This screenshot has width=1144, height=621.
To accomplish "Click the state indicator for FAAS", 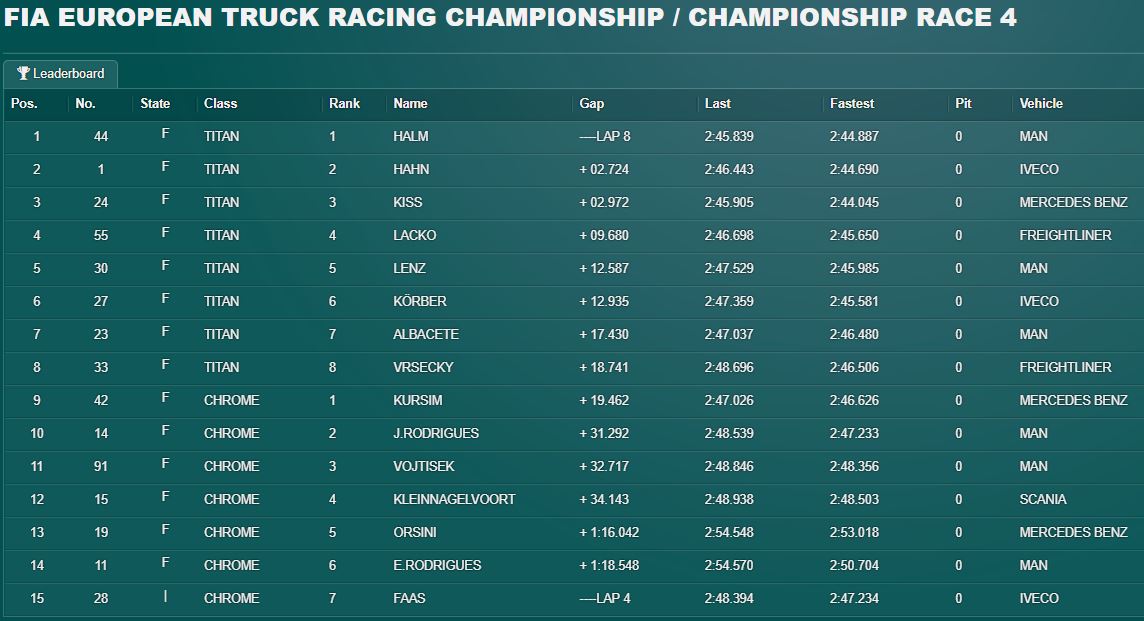I will point(166,596).
